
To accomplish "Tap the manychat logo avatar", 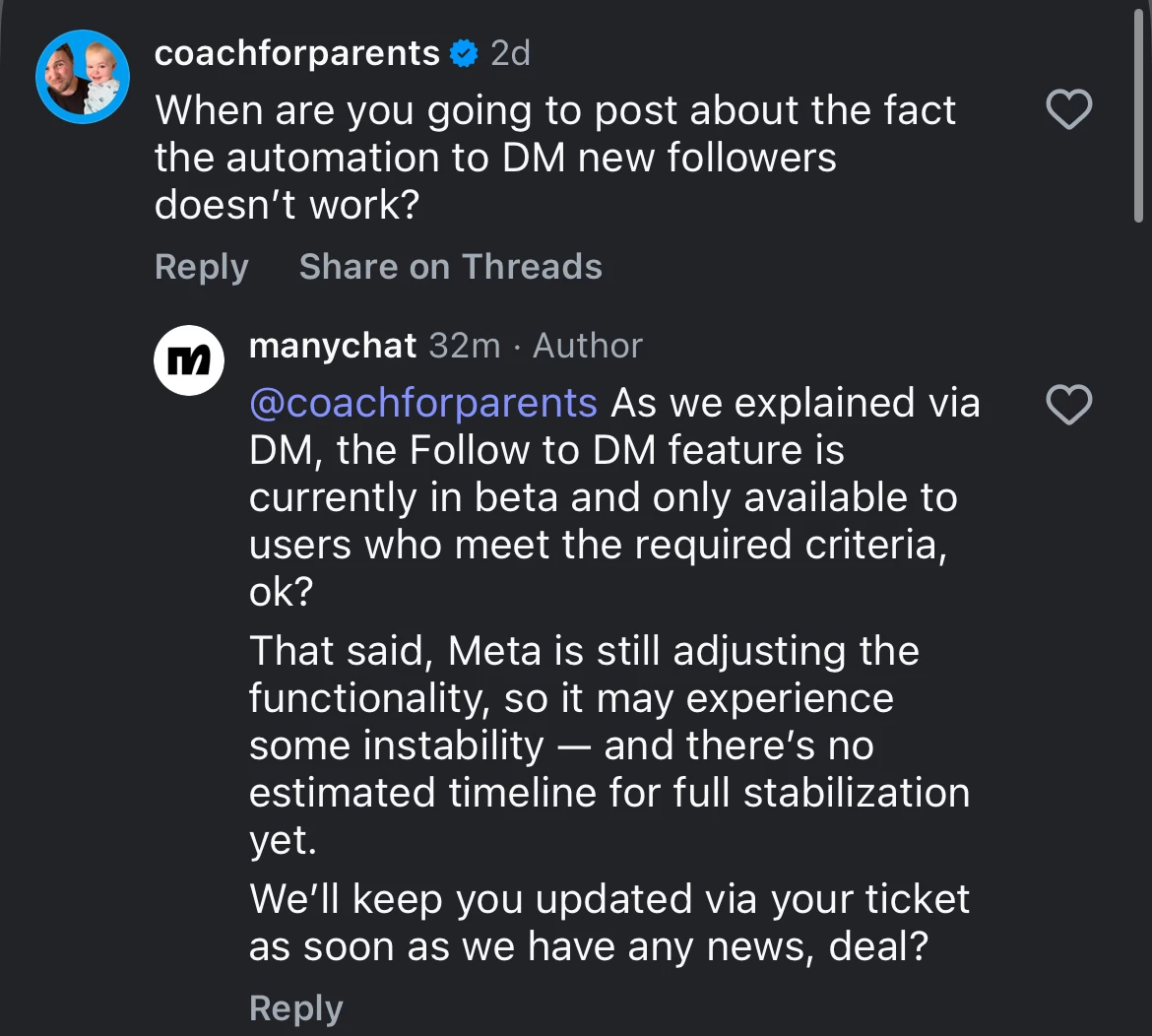I will (x=189, y=360).
